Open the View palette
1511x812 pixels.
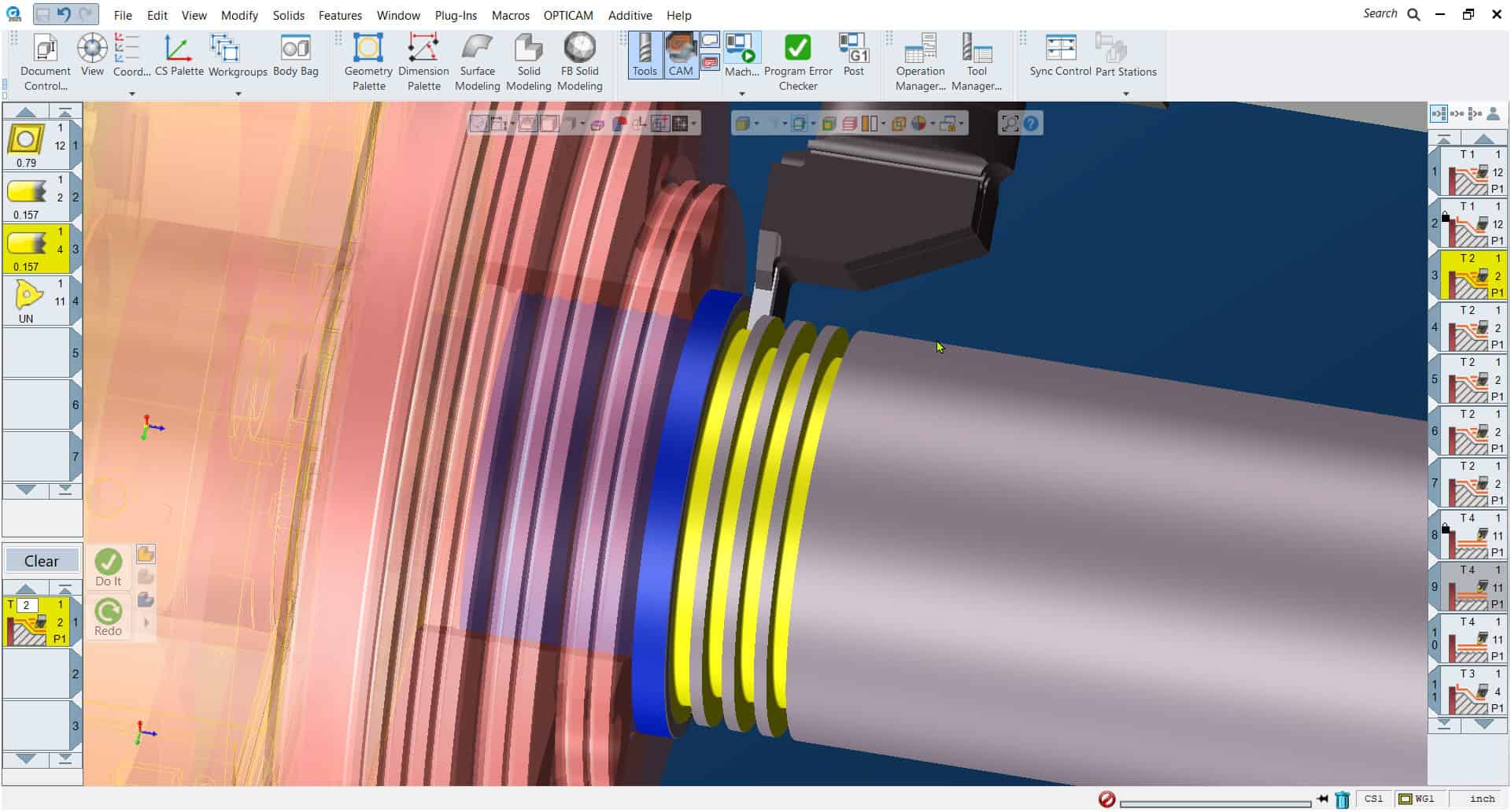[x=92, y=56]
